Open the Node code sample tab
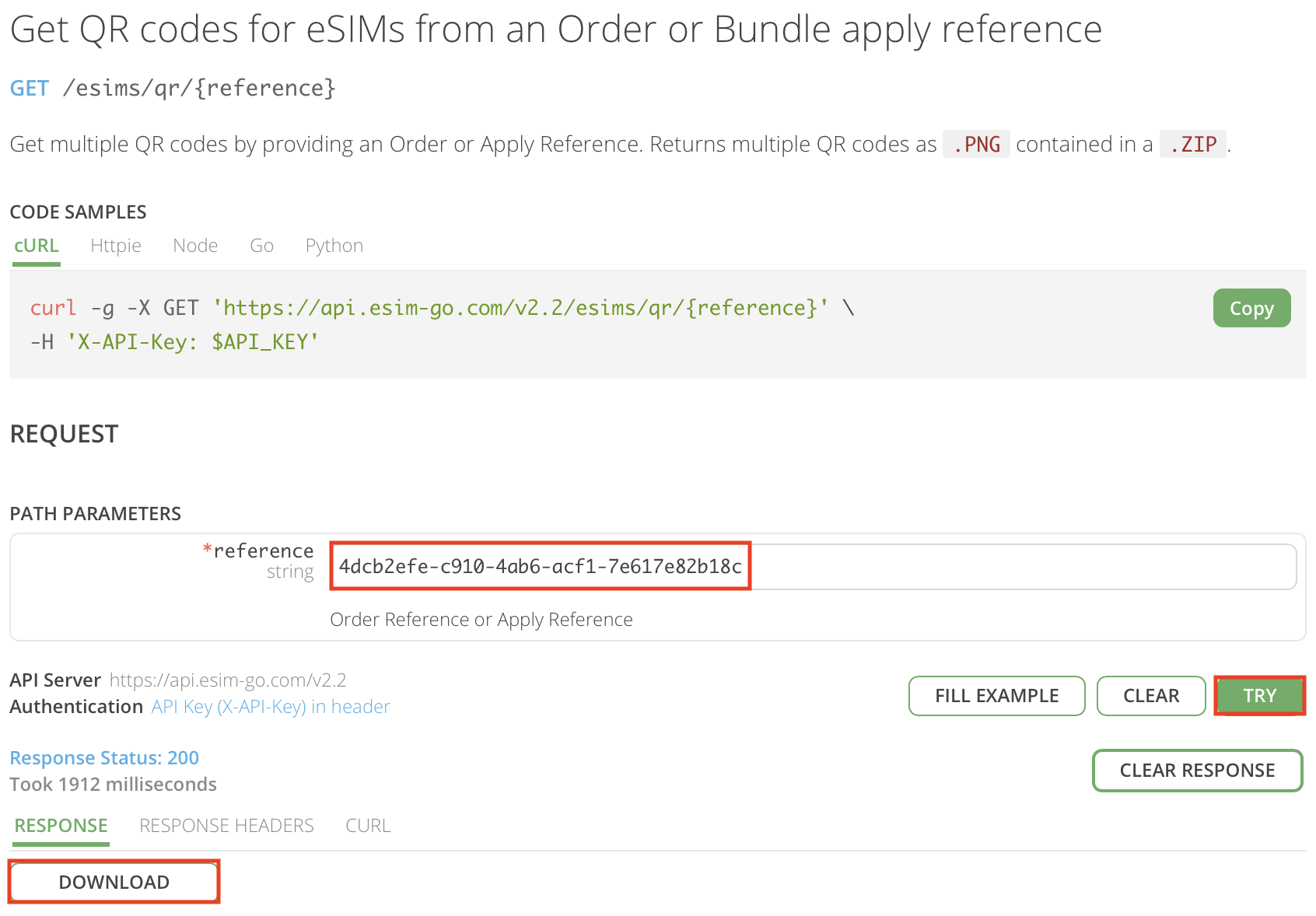This screenshot has width=1316, height=916. coord(195,246)
